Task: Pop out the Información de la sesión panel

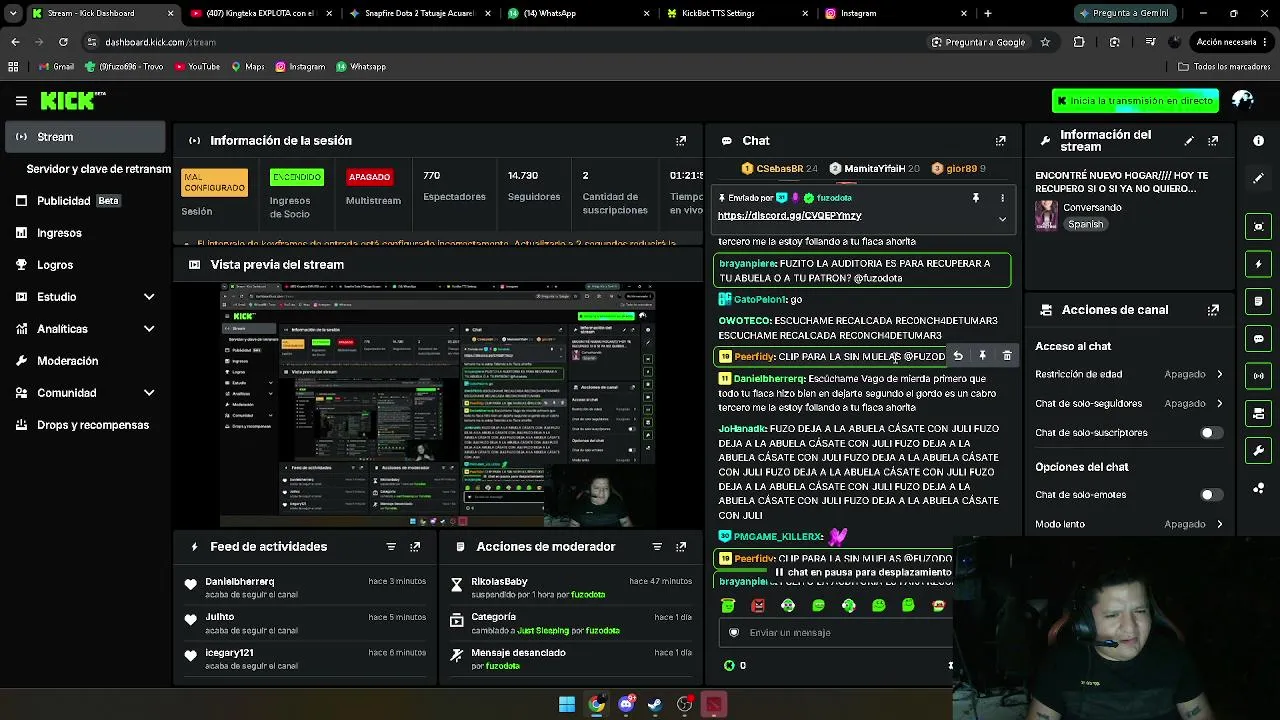Action: click(681, 141)
